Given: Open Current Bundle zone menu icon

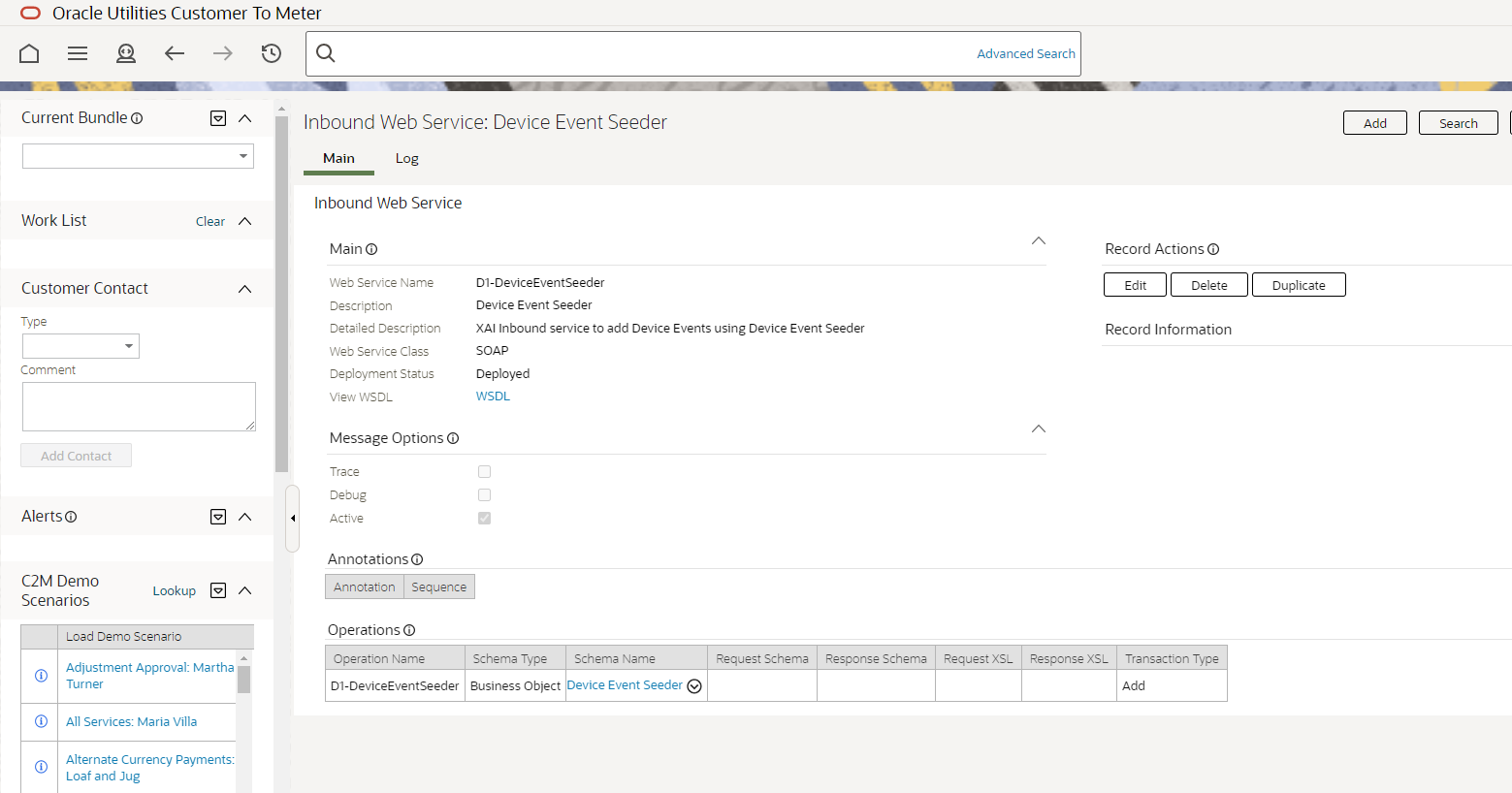Looking at the screenshot, I should click(218, 118).
